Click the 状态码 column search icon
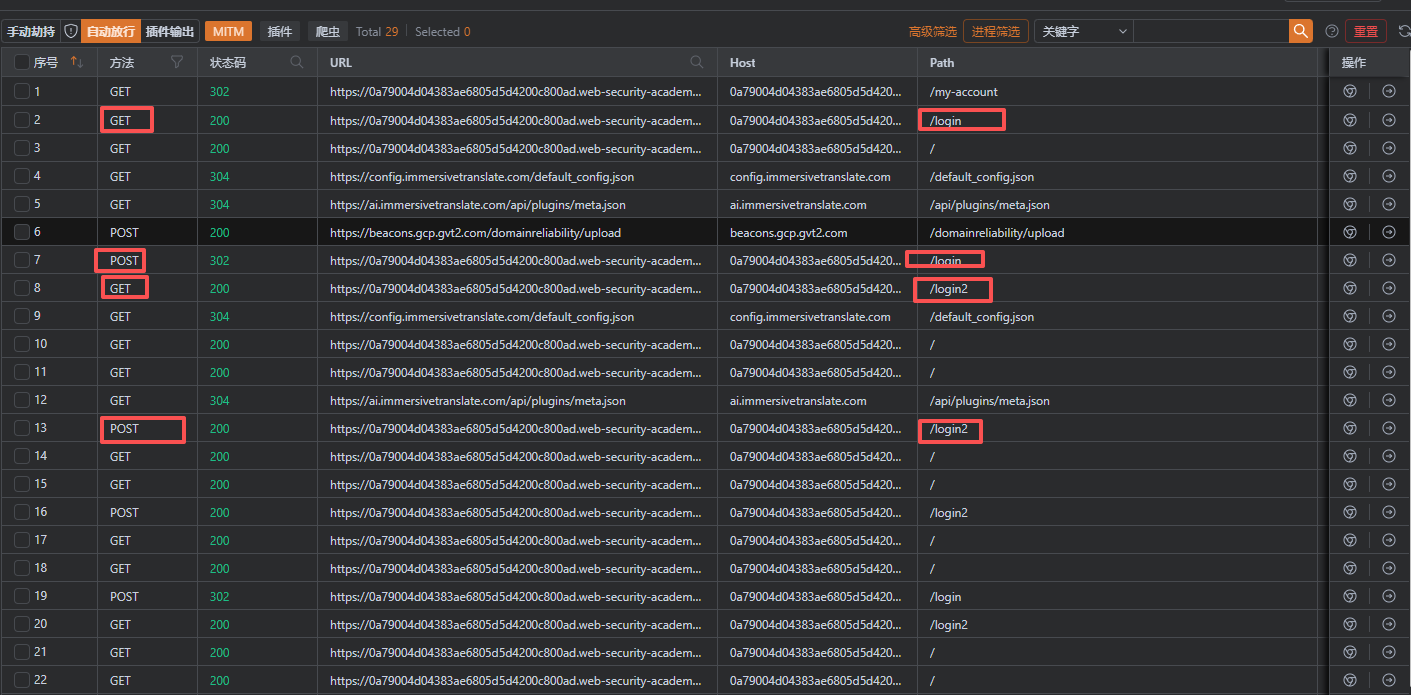 [x=297, y=62]
